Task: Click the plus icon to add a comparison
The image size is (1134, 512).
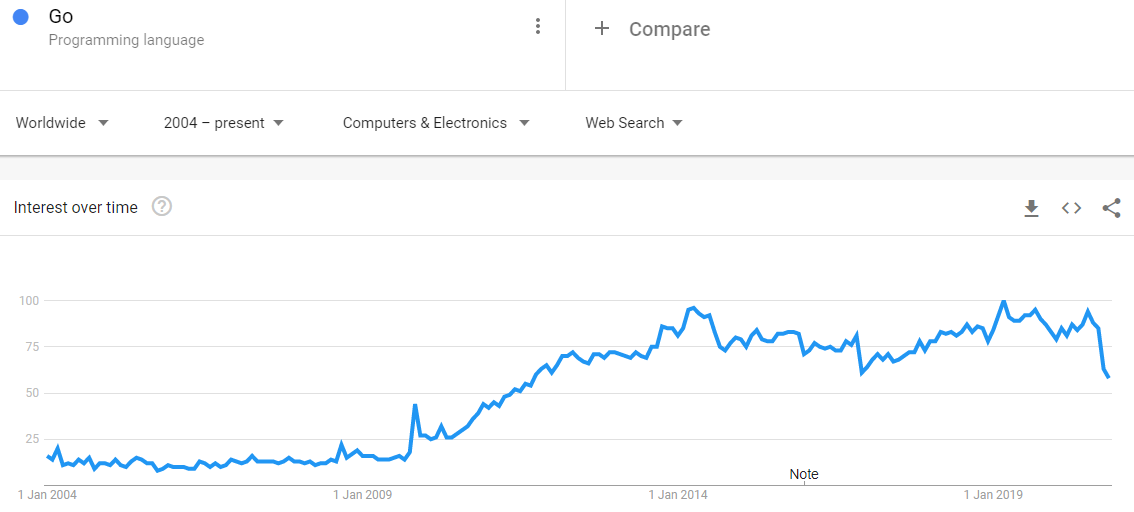Action: coord(602,28)
